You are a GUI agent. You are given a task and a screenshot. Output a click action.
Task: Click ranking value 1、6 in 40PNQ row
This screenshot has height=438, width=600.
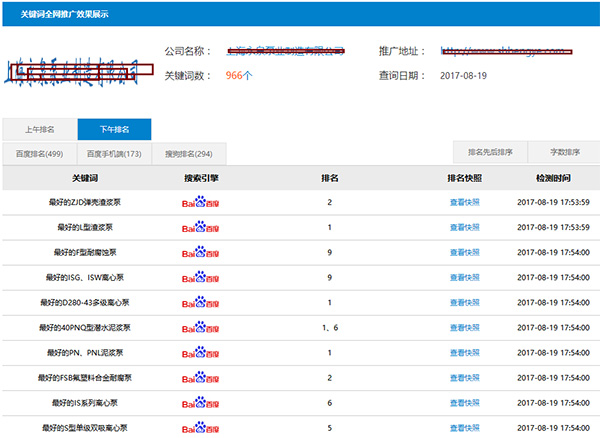(x=330, y=327)
